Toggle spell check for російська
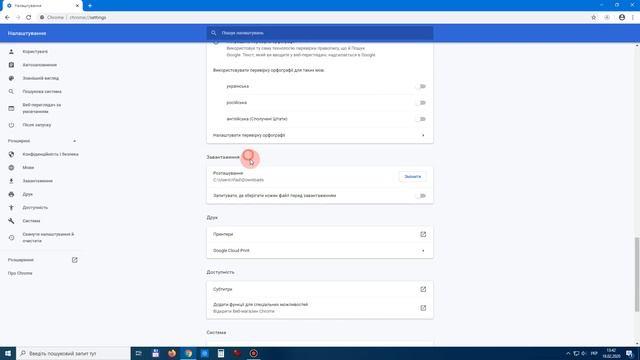 421,103
